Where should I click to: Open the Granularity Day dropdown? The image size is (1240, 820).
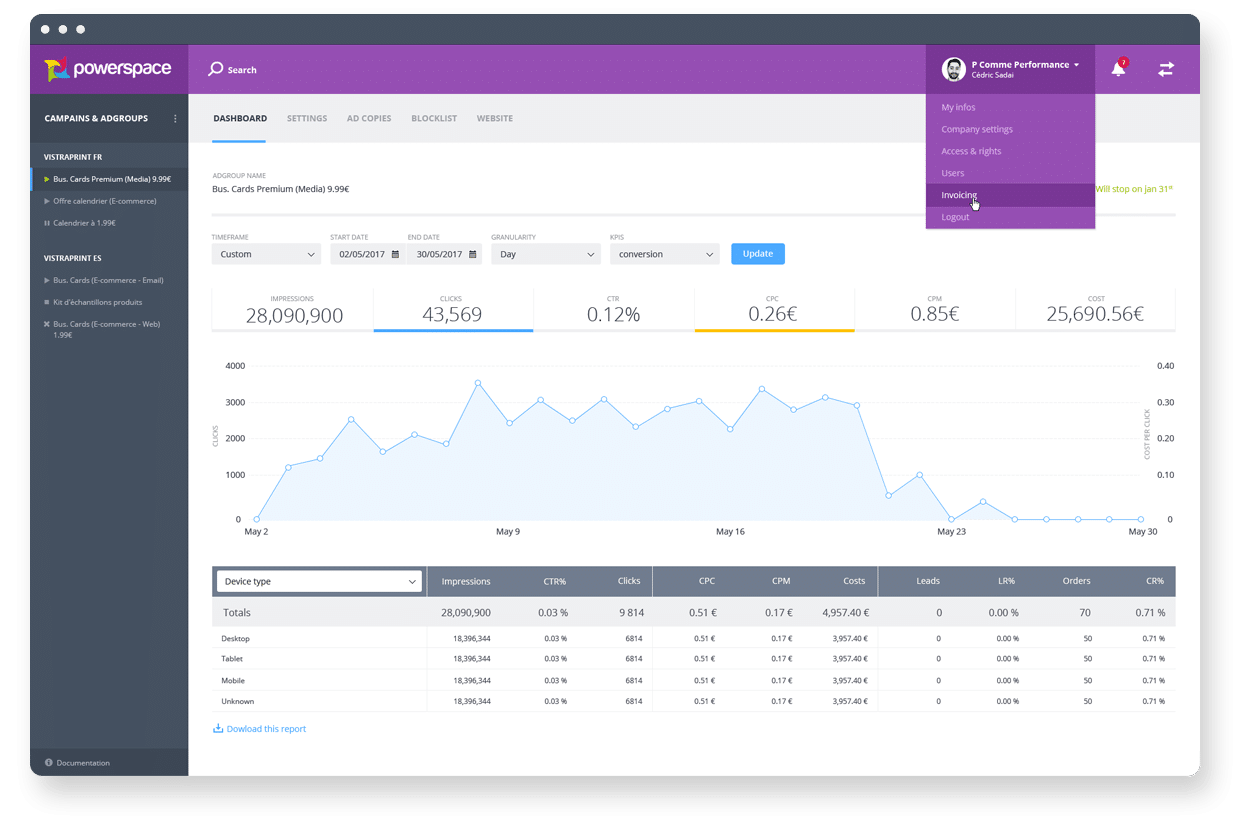coord(546,254)
